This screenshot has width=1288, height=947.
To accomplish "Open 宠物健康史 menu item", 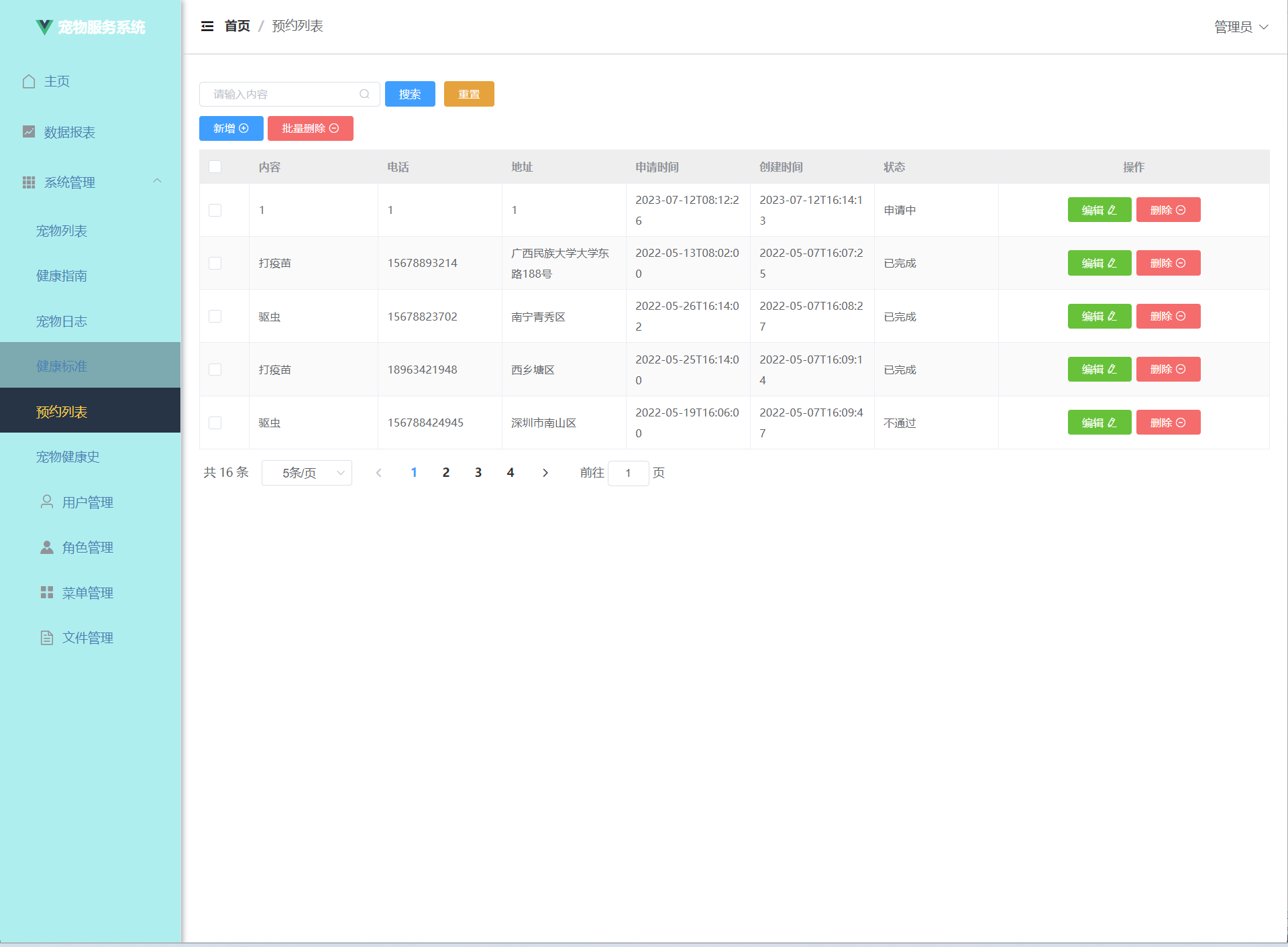I will [68, 457].
